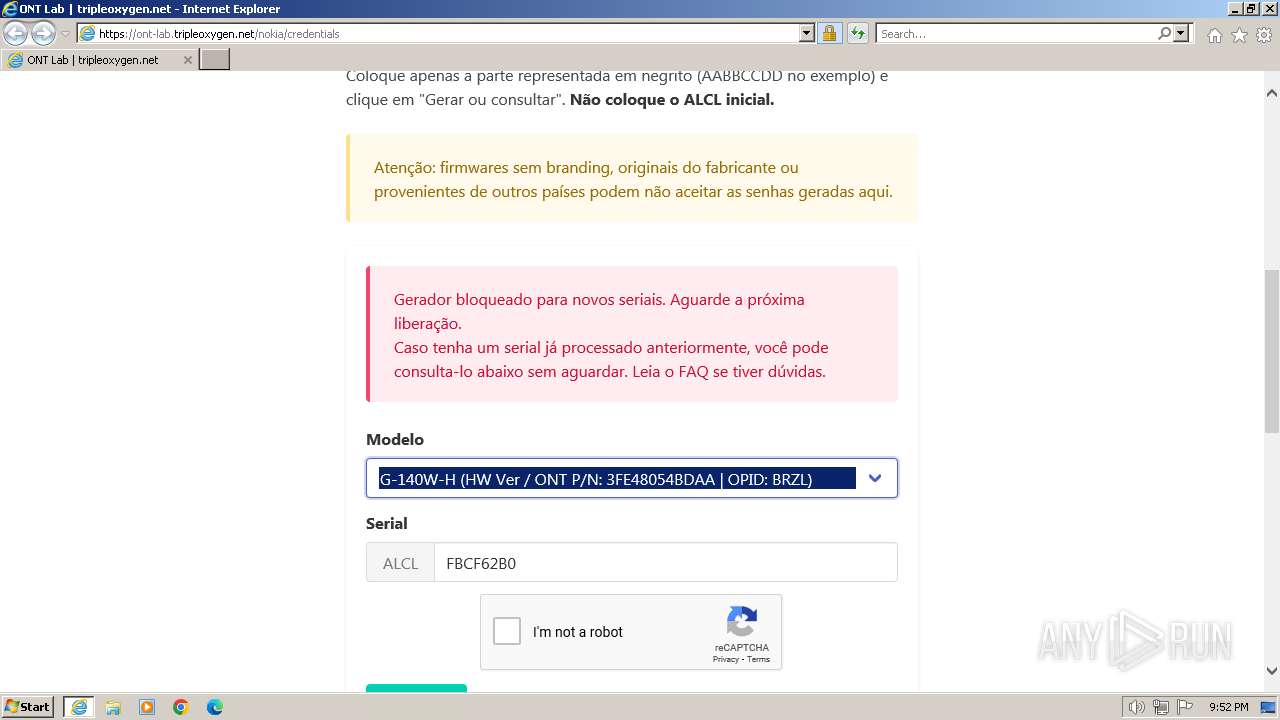The height and width of the screenshot is (720, 1280).
Task: Open the address bar history dropdown arrow
Action: (807, 33)
